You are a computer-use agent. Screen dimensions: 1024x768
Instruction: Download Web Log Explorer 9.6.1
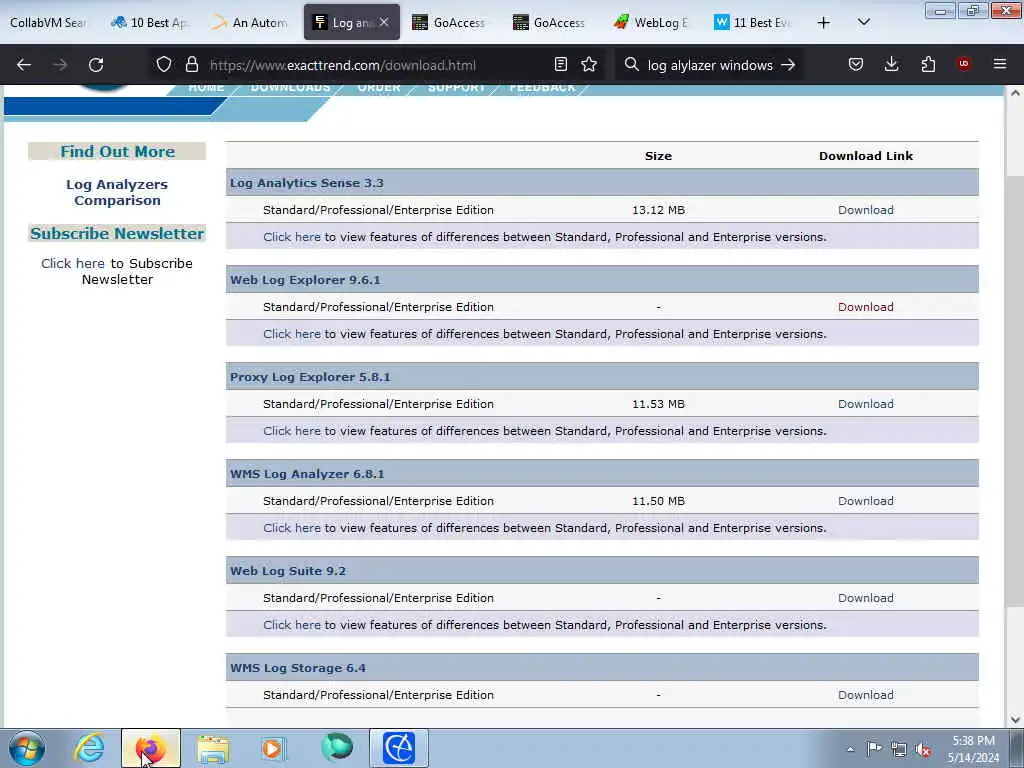click(865, 306)
